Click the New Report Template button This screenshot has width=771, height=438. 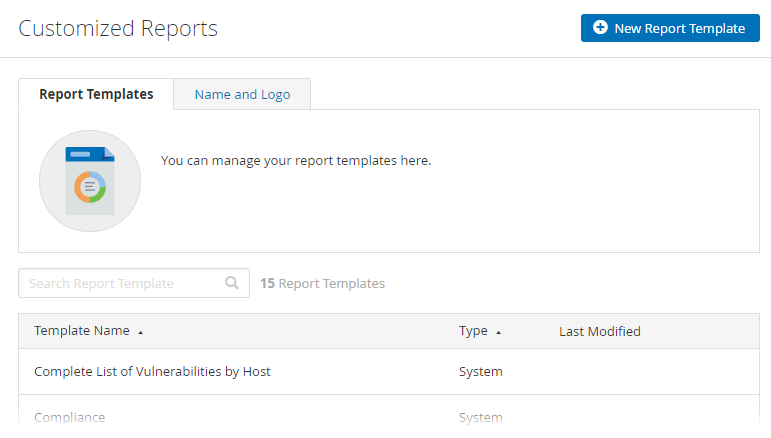(670, 28)
